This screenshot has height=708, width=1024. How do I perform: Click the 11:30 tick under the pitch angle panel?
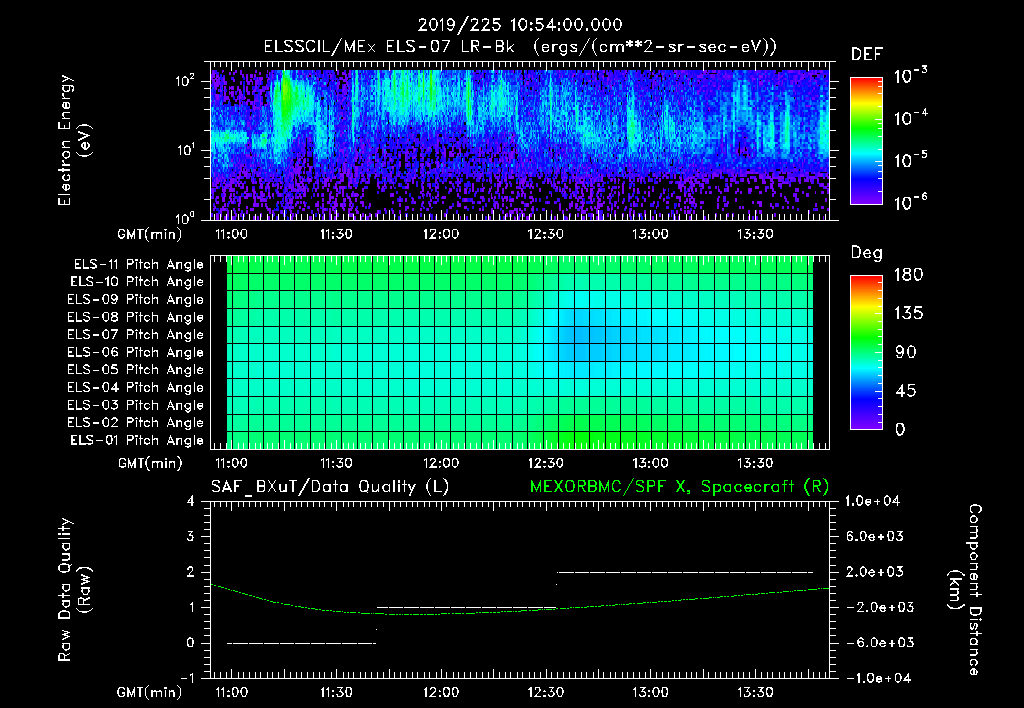pos(336,464)
